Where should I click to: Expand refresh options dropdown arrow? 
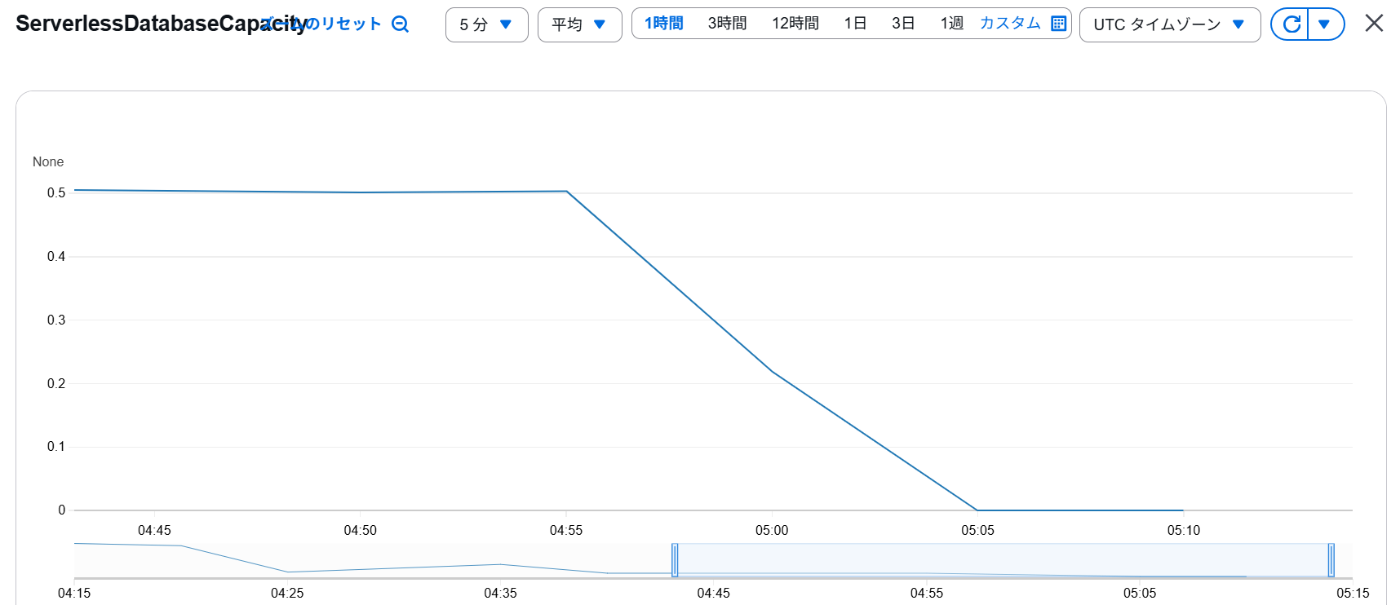[x=1326, y=24]
